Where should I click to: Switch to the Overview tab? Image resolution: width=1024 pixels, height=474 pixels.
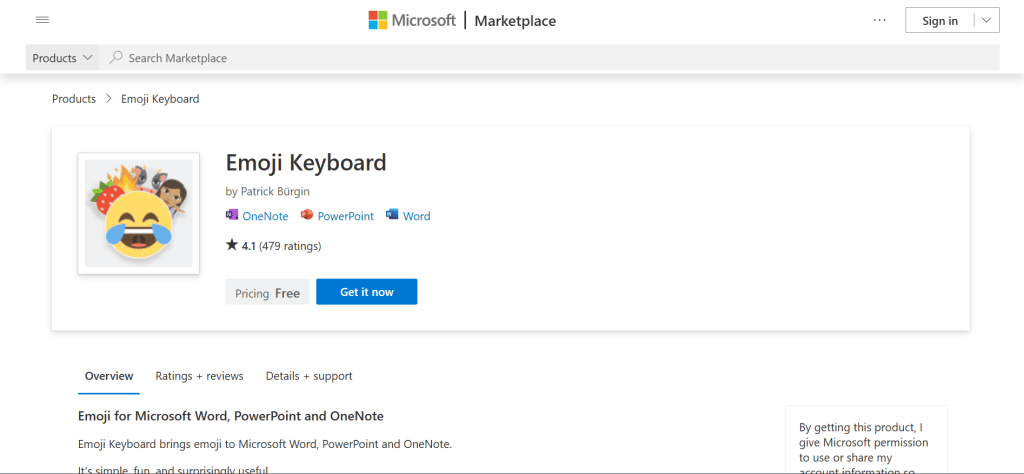[109, 376]
